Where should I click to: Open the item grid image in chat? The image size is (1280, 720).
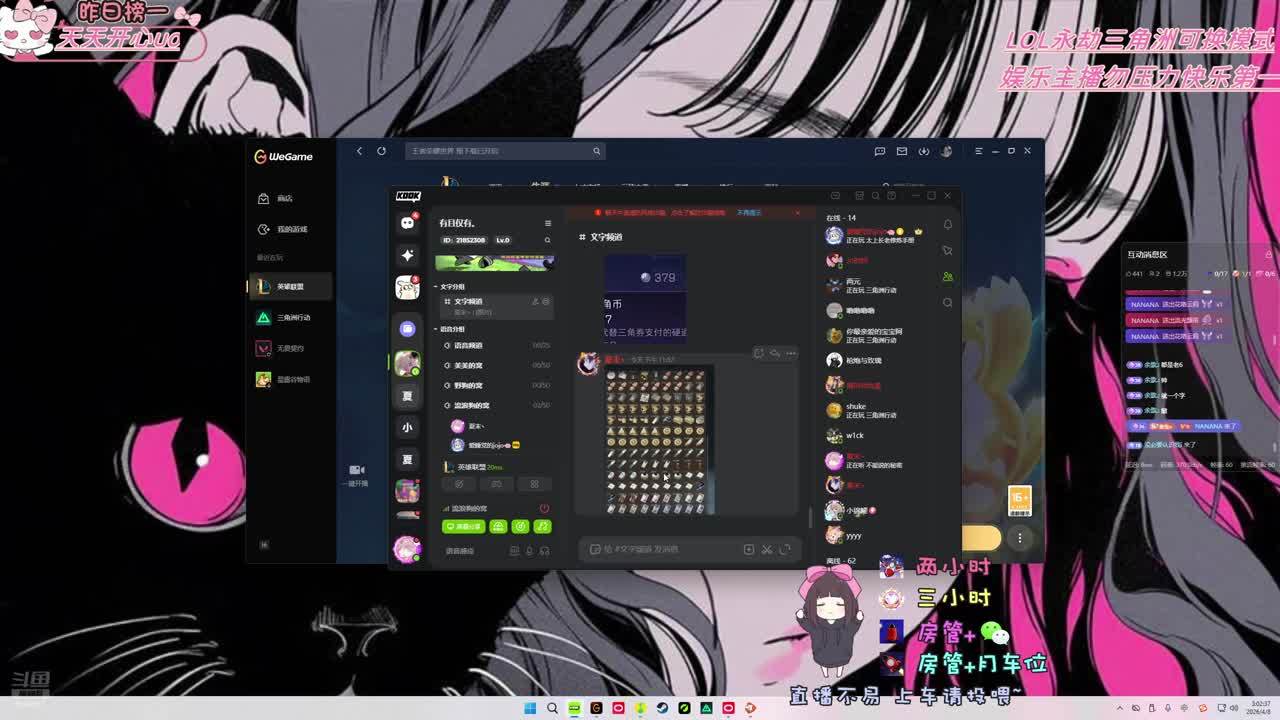pos(657,441)
